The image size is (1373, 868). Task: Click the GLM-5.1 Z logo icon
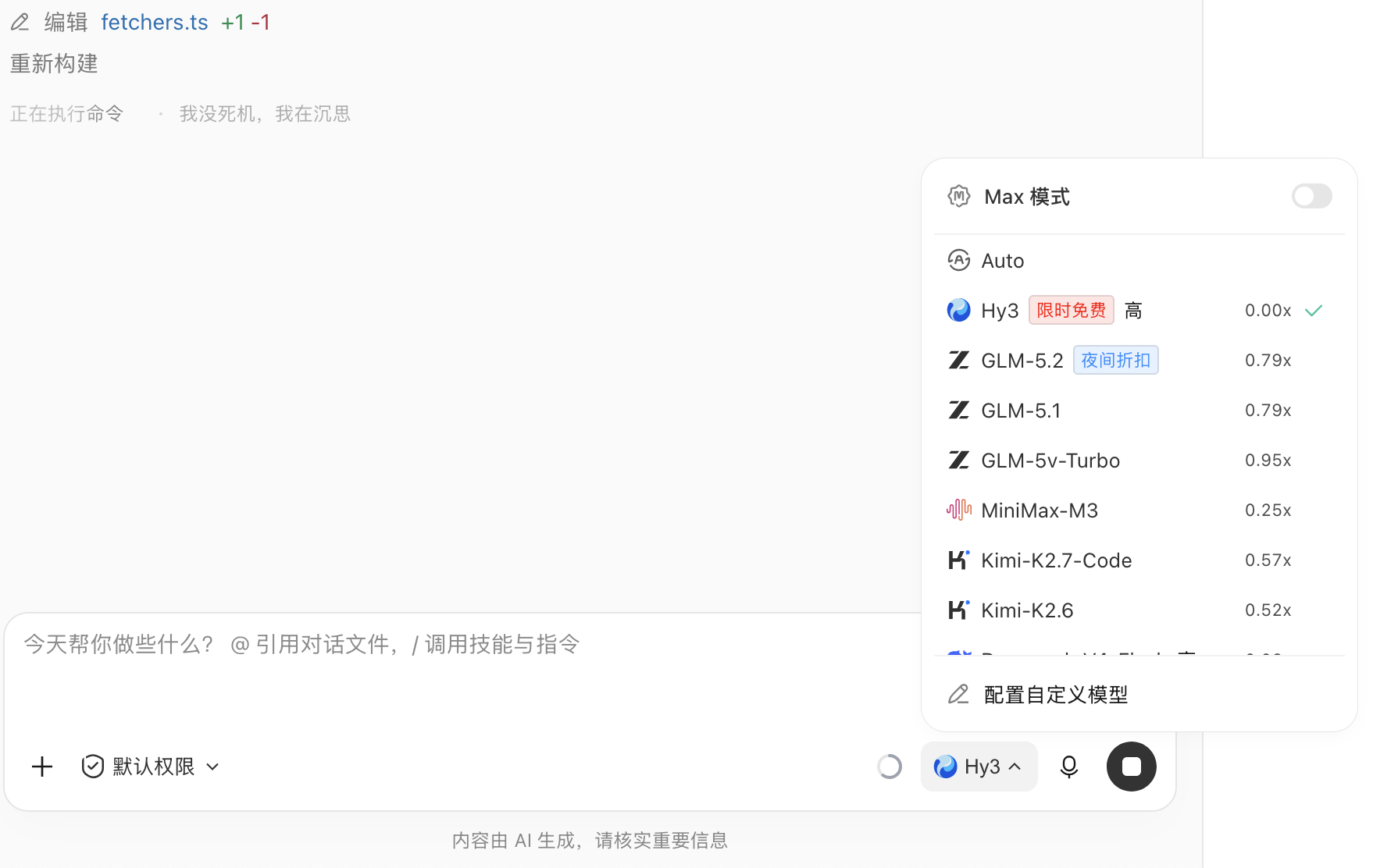(x=959, y=411)
